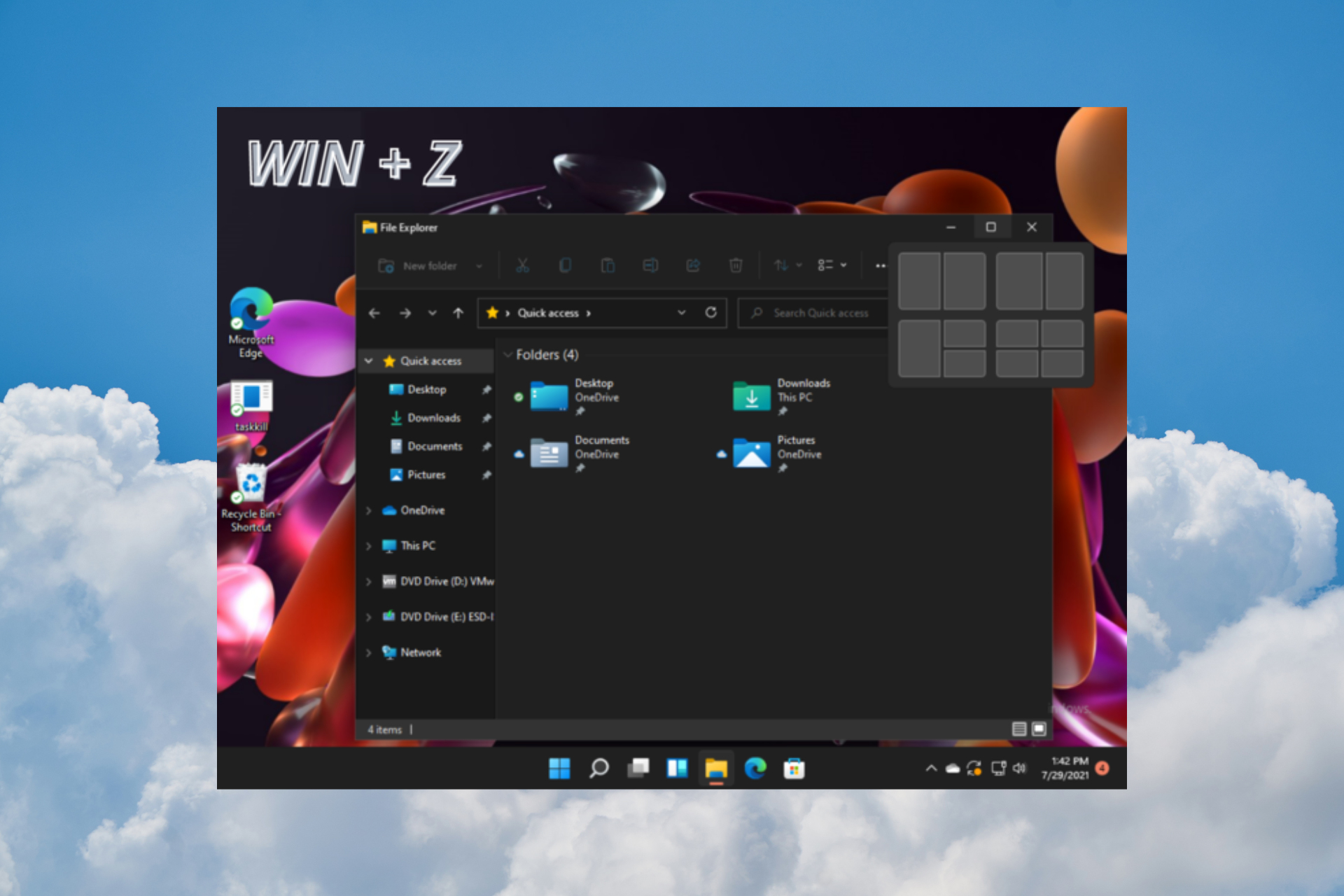Collapse the Folders (4) group
The height and width of the screenshot is (896, 1344).
click(508, 355)
